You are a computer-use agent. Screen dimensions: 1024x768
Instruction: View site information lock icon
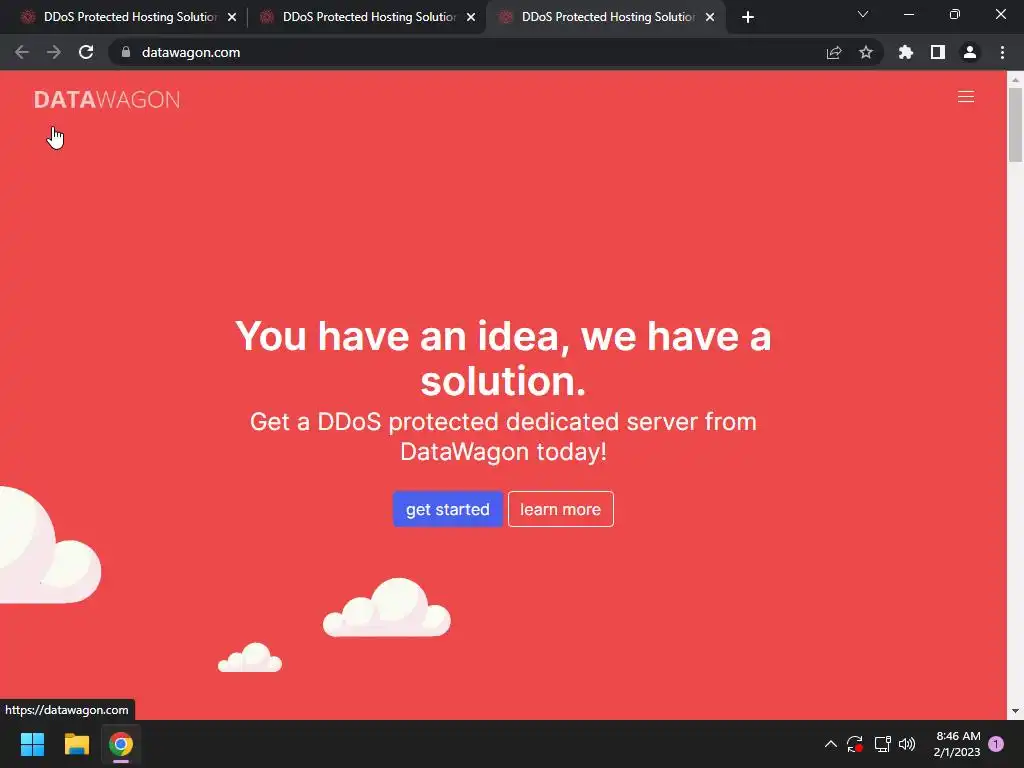coord(126,52)
